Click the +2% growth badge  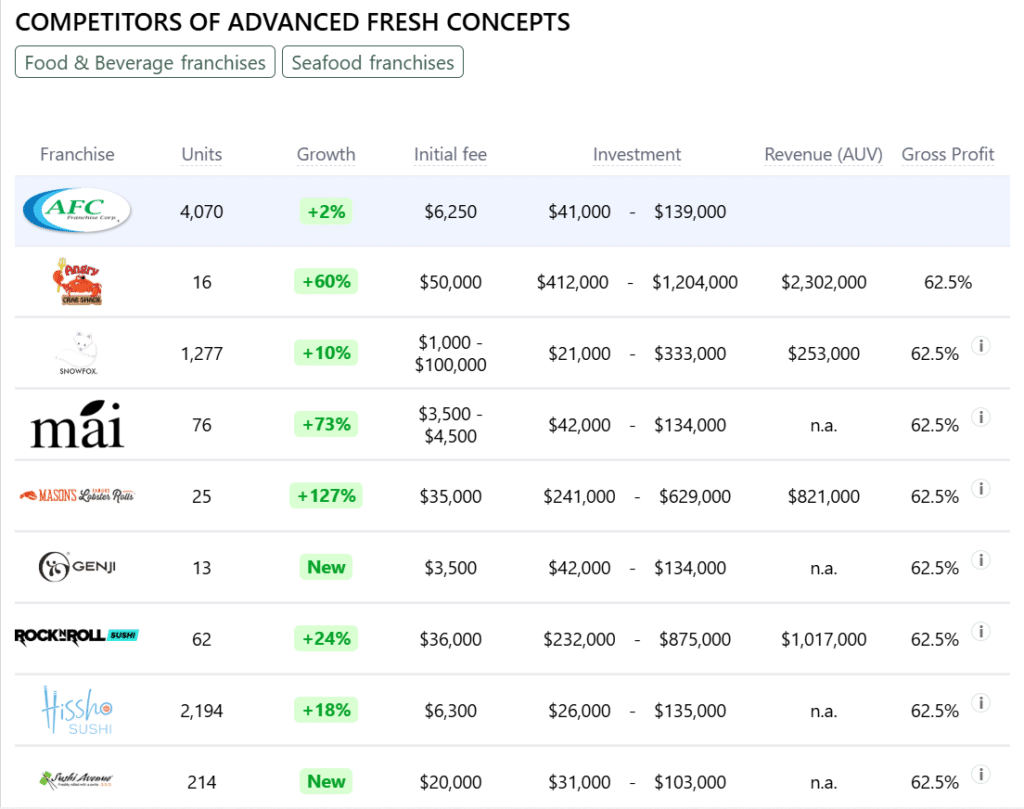point(326,211)
